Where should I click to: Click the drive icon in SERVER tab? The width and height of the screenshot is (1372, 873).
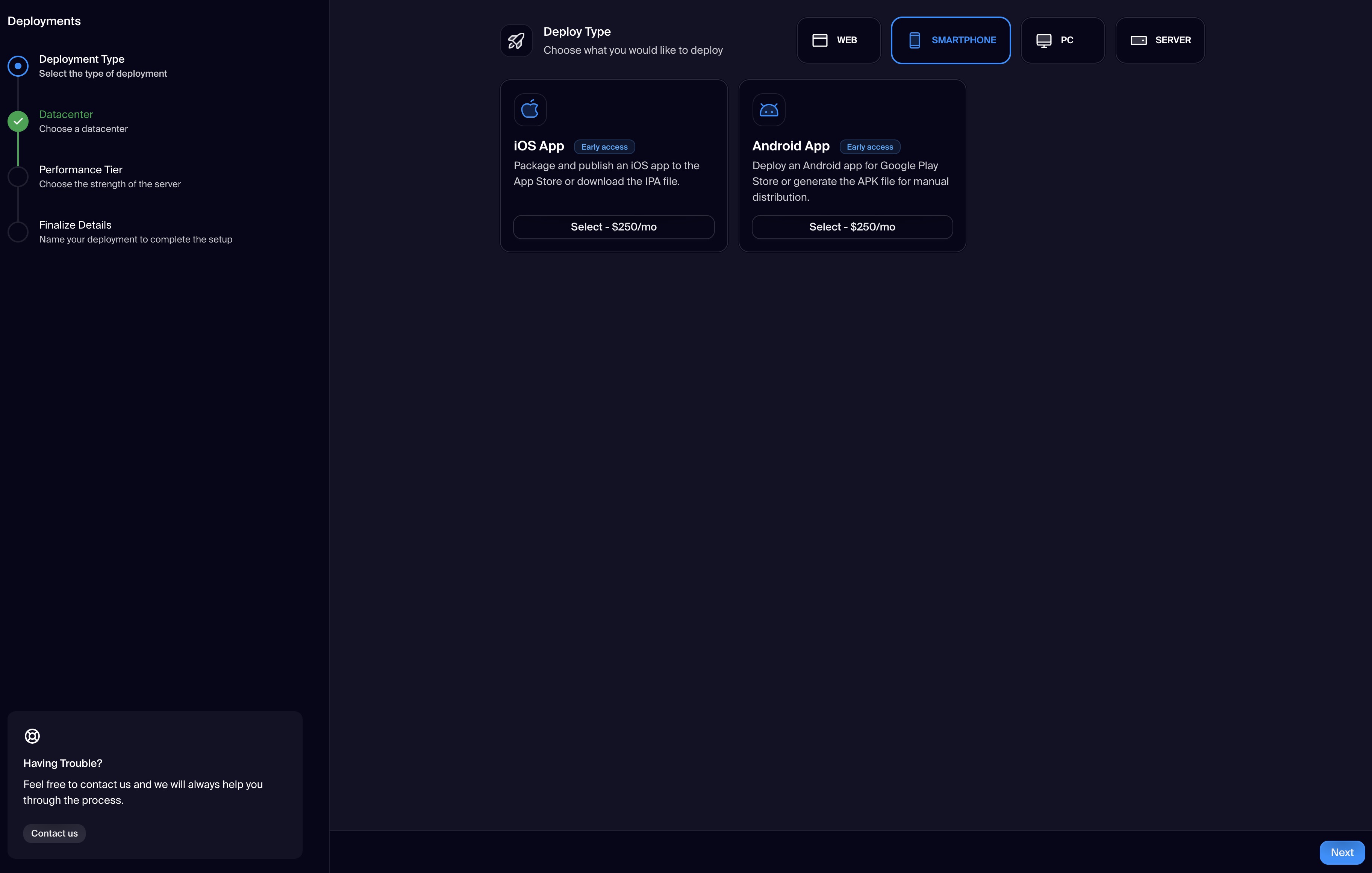1138,41
